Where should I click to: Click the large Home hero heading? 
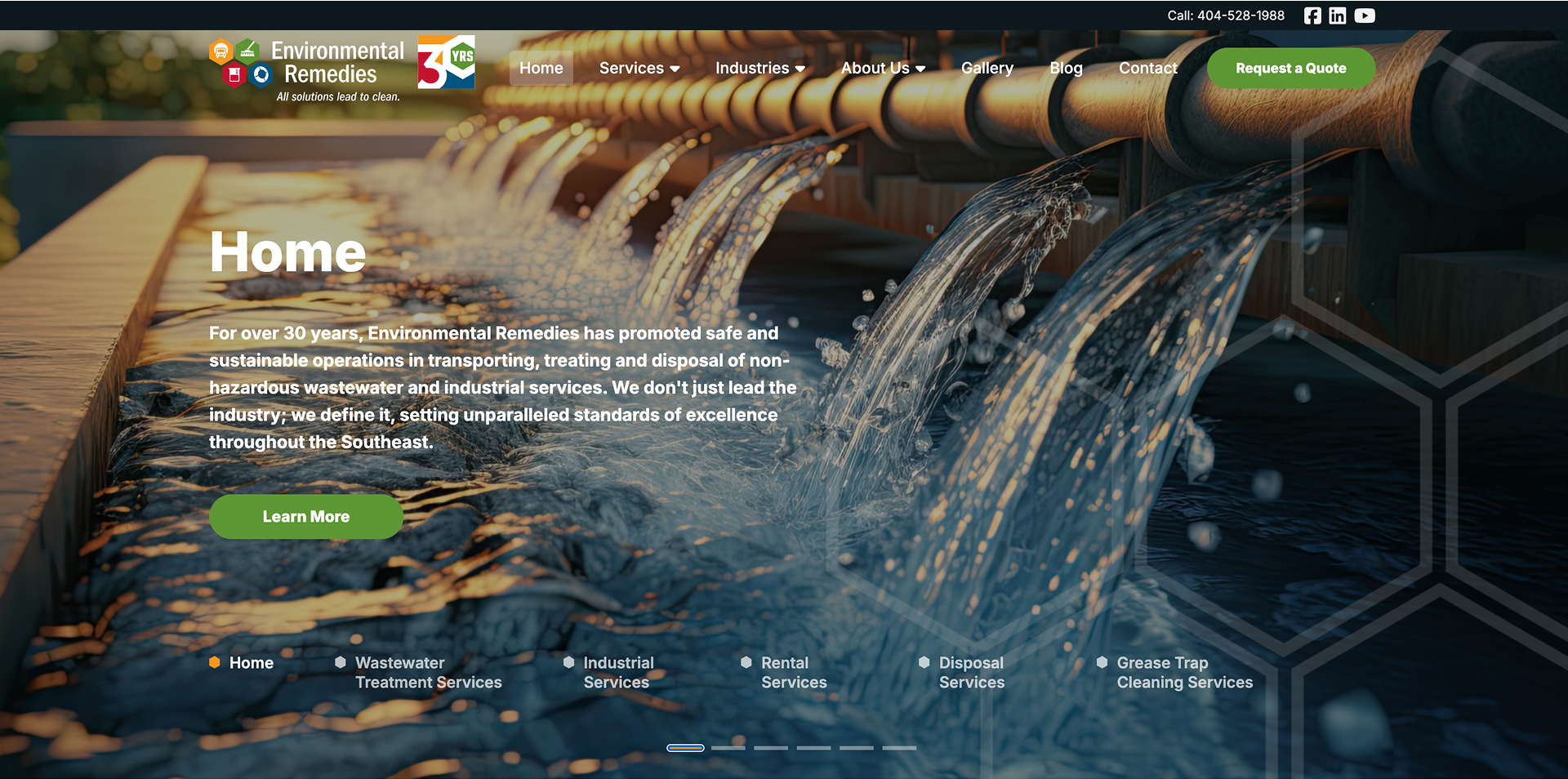tap(287, 252)
